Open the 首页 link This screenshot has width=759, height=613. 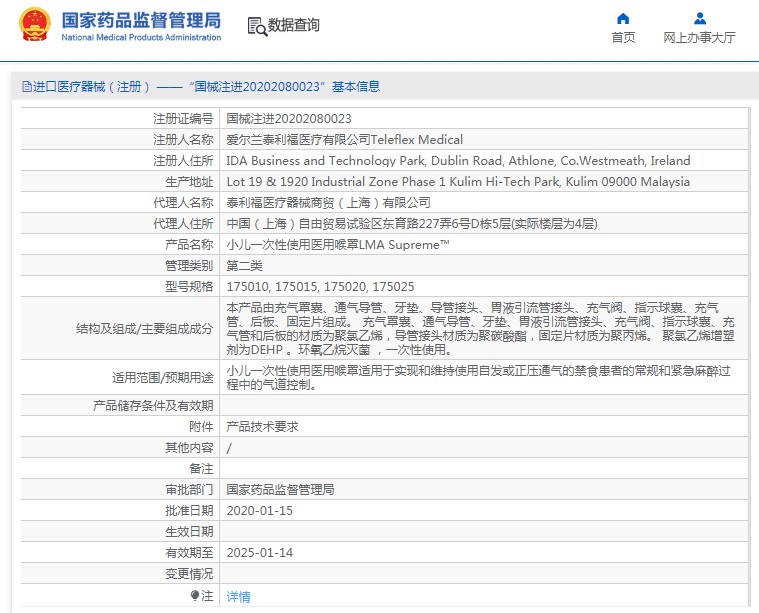click(623, 37)
